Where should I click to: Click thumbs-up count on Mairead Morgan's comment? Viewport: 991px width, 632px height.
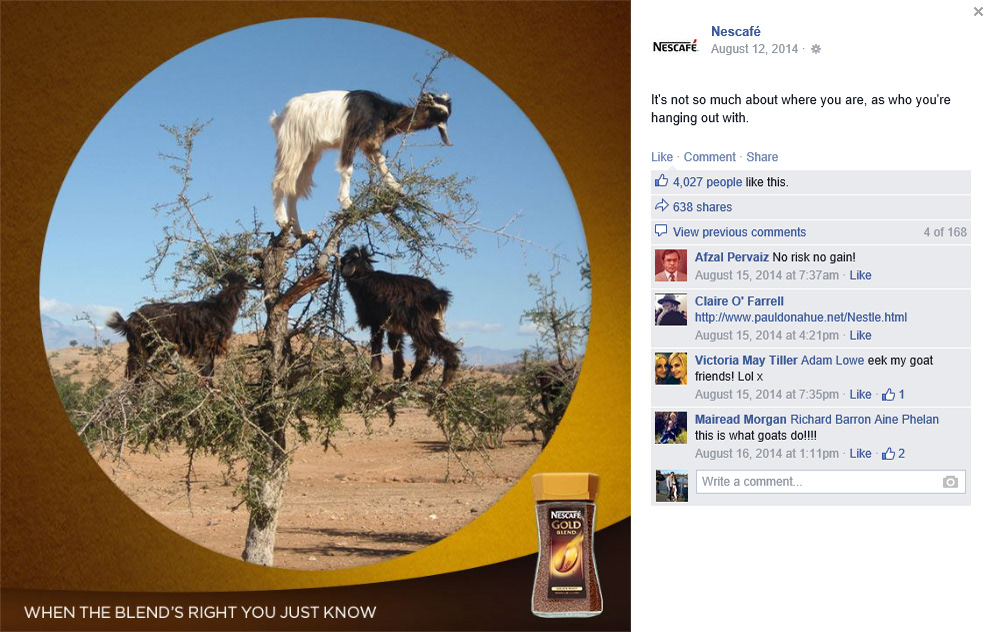point(894,454)
